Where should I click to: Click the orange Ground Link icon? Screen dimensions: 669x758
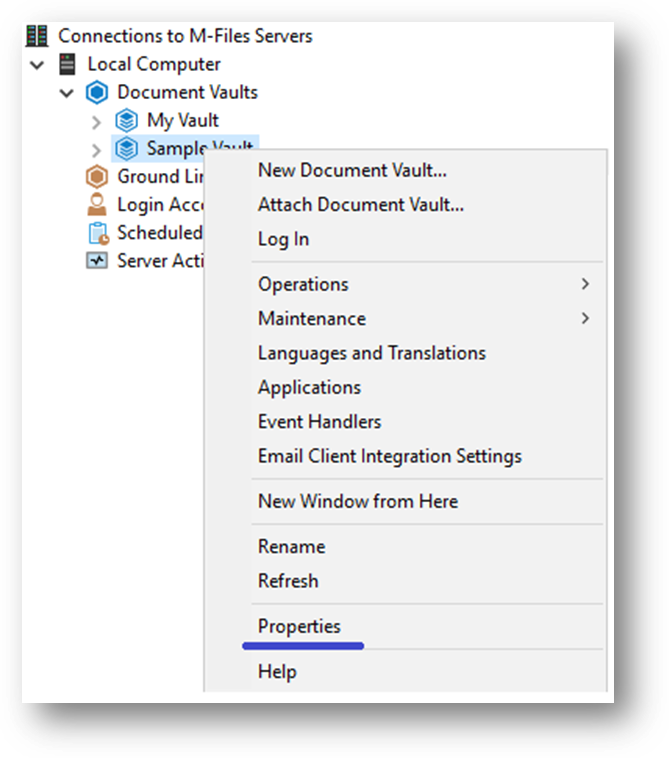(97, 176)
